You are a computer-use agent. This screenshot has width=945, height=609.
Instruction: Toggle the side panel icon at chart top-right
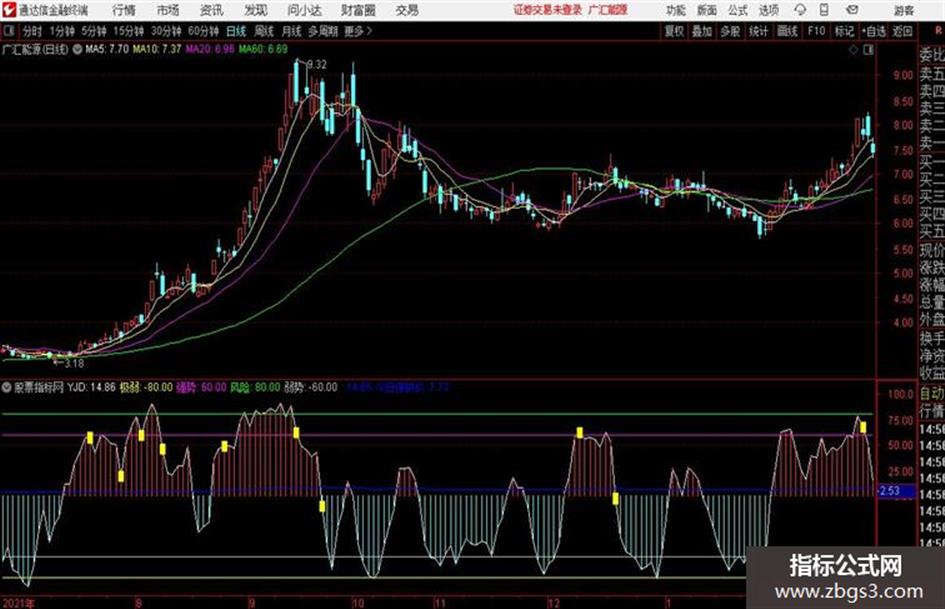point(868,50)
